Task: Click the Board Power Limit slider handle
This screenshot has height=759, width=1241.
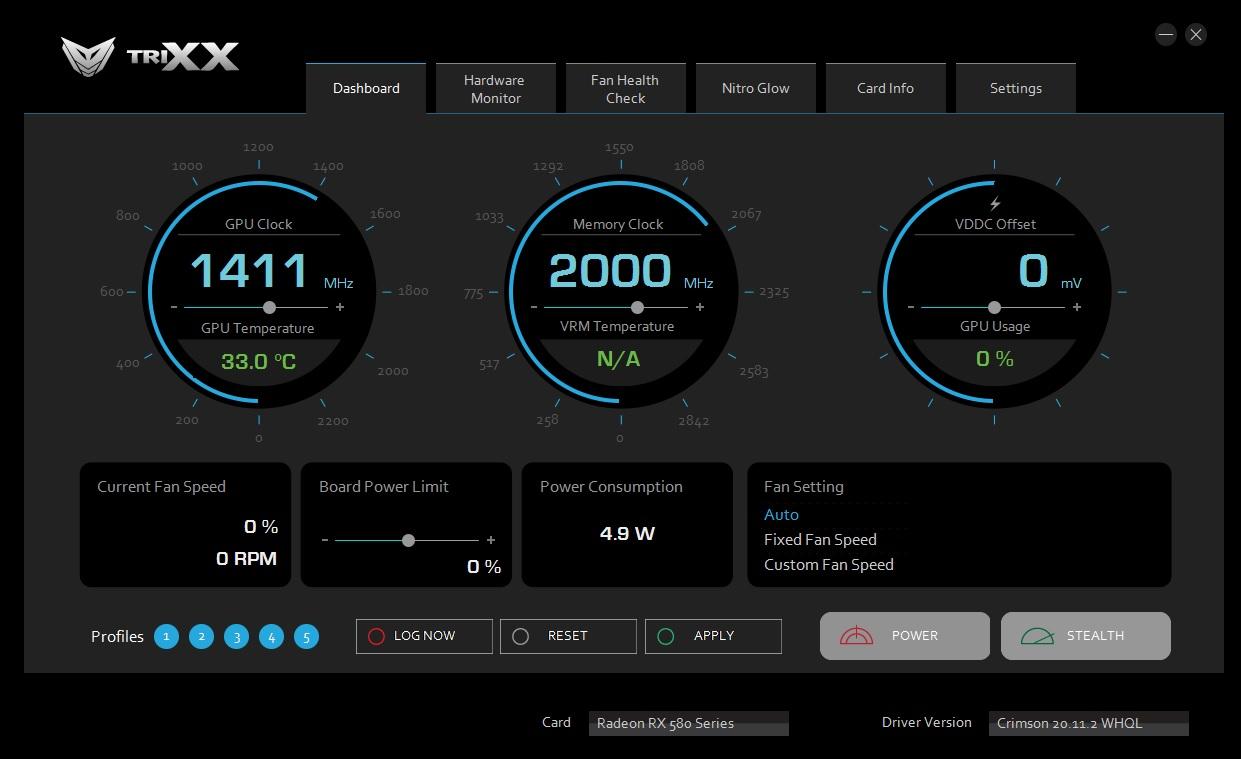Action: click(x=408, y=540)
